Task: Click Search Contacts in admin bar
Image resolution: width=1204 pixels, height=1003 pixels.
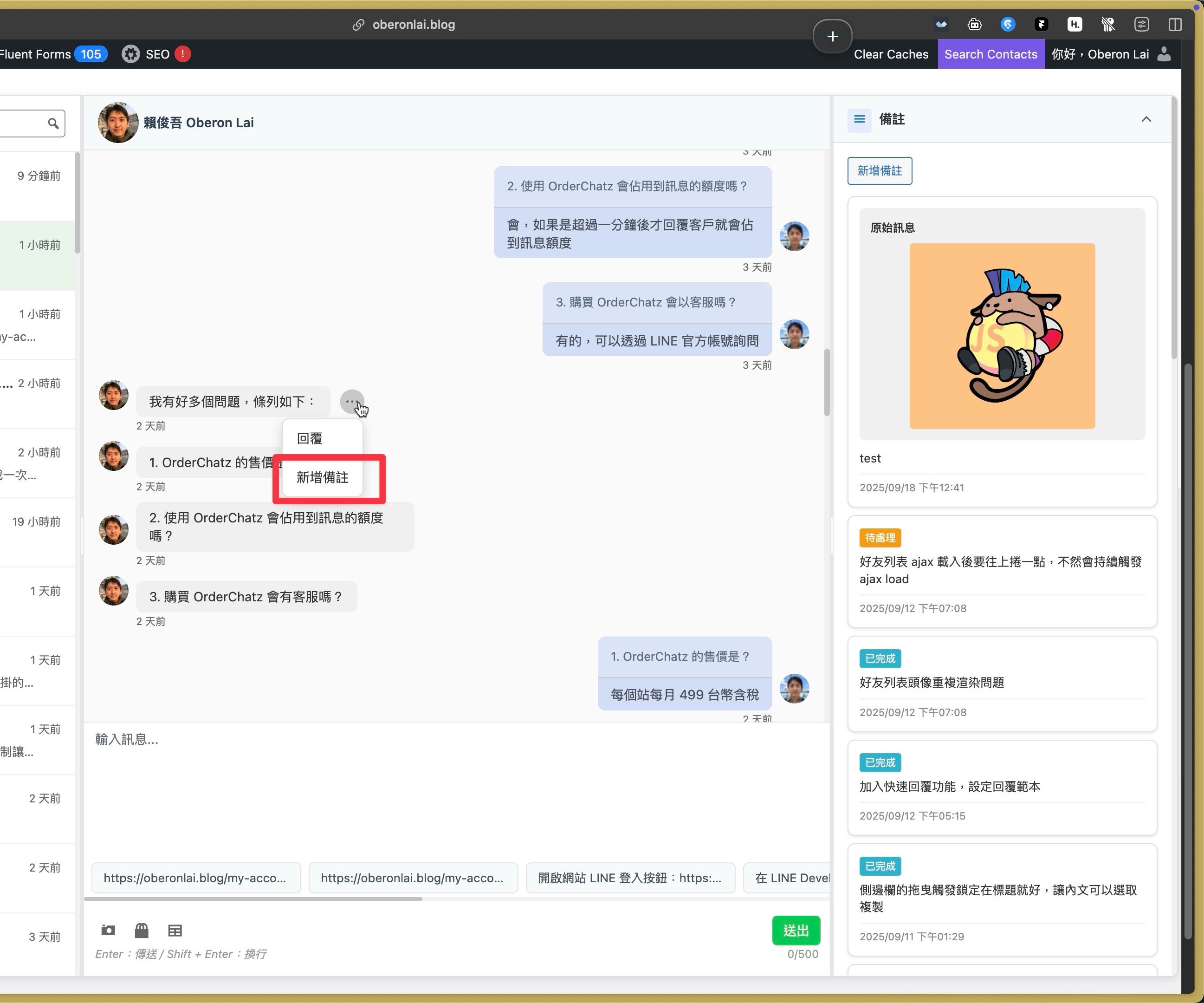Action: [x=990, y=54]
